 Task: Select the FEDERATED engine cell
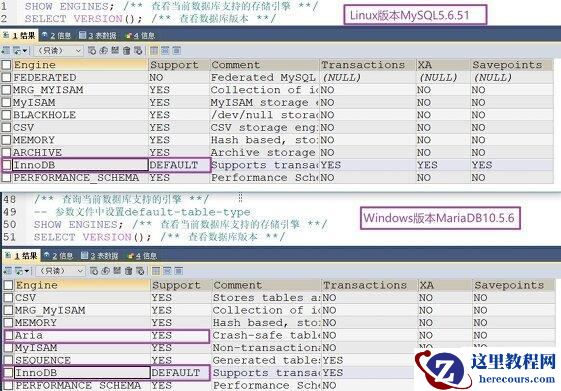tap(80, 77)
